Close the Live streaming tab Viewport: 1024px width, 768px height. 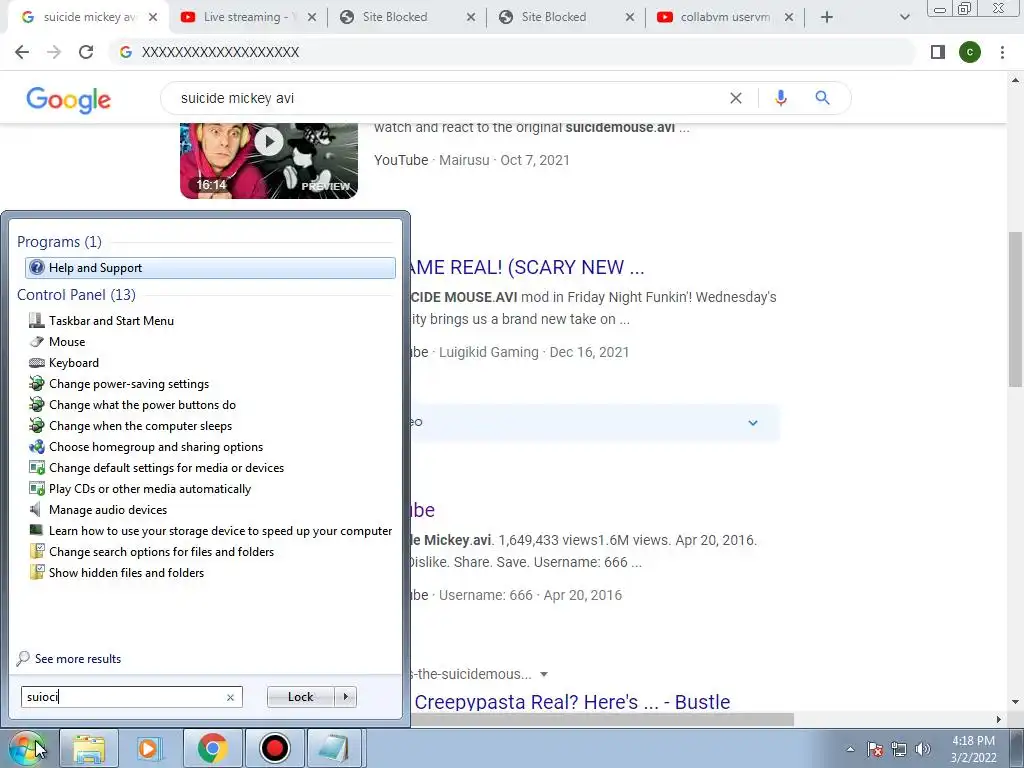click(312, 18)
